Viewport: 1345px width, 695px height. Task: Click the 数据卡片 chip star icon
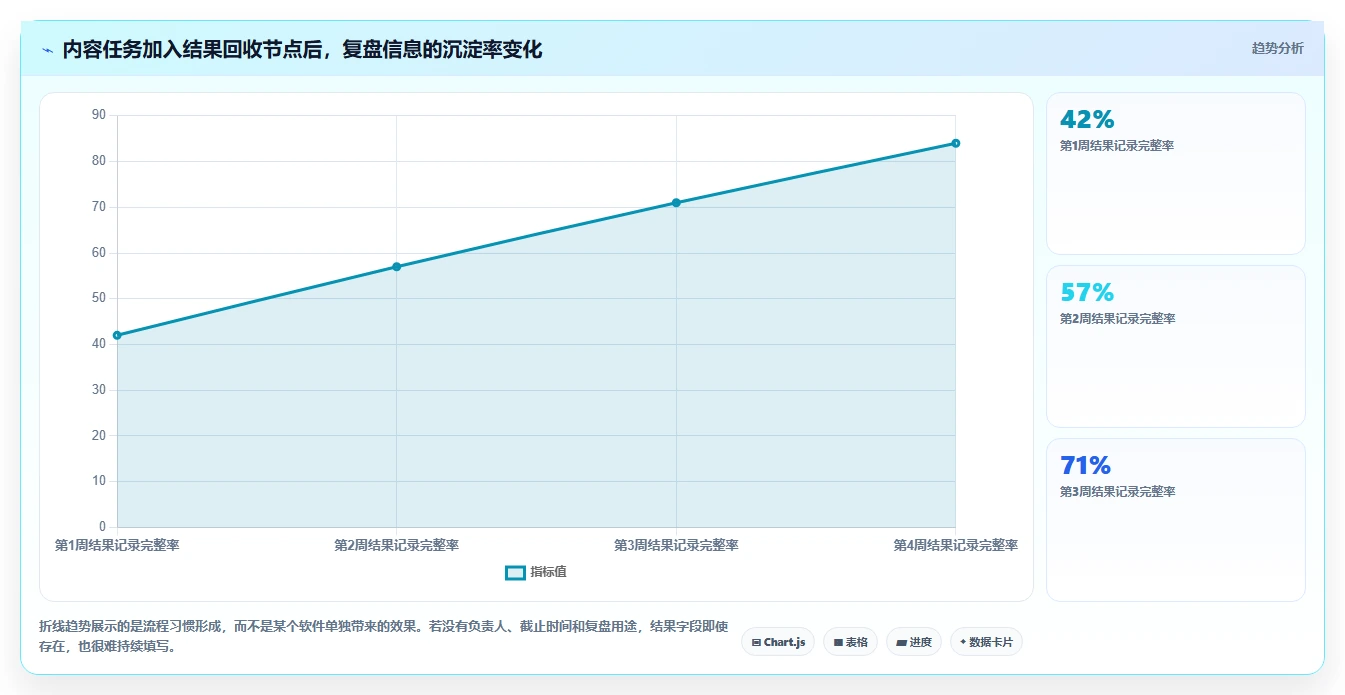click(x=963, y=642)
